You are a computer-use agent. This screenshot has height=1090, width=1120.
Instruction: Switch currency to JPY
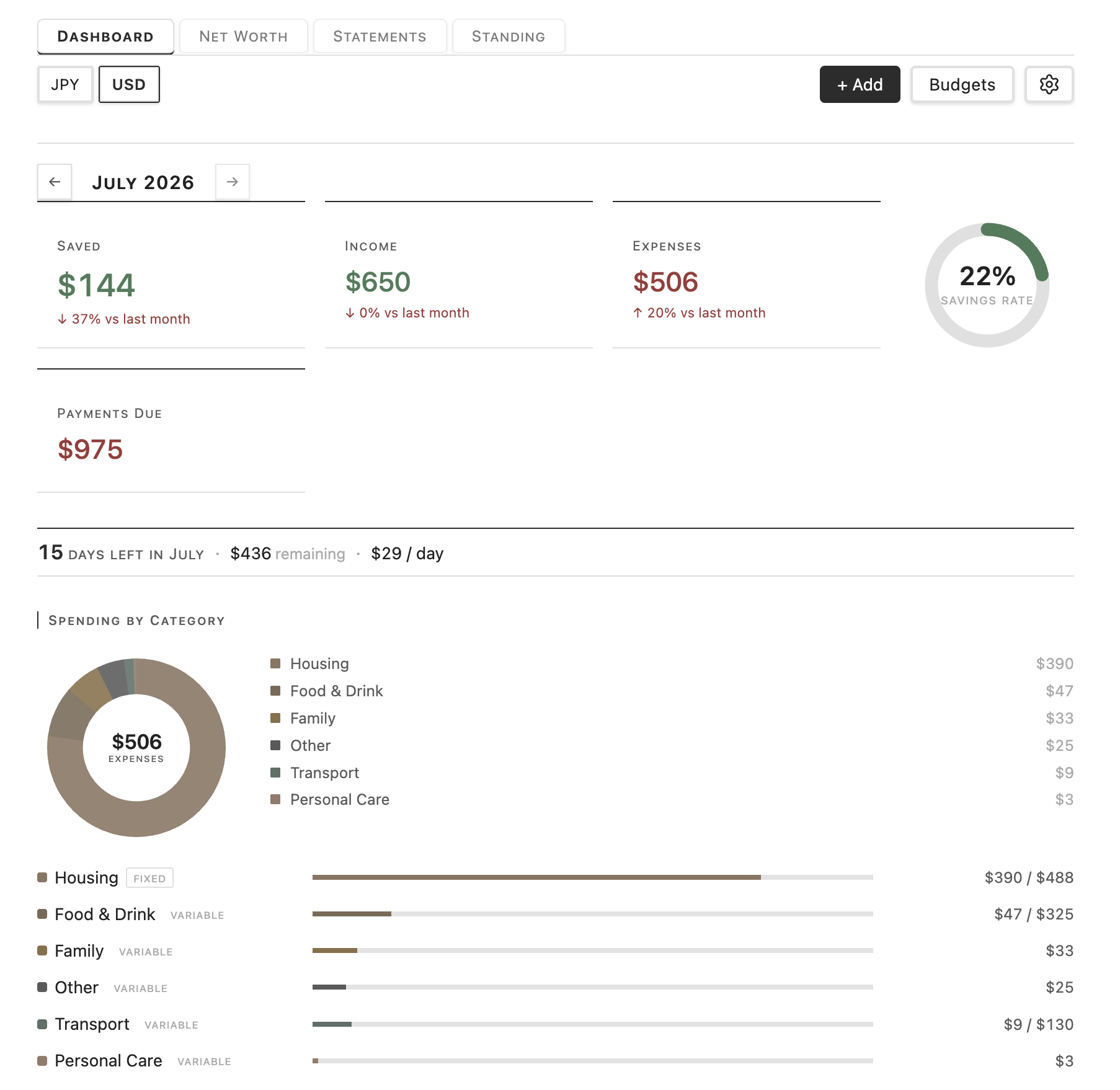click(65, 84)
